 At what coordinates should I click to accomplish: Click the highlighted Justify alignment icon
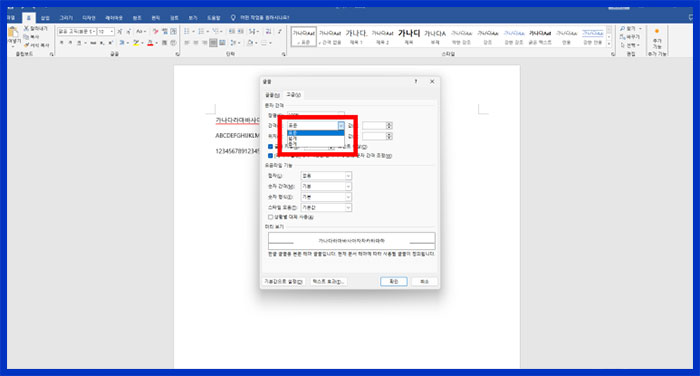(x=213, y=43)
